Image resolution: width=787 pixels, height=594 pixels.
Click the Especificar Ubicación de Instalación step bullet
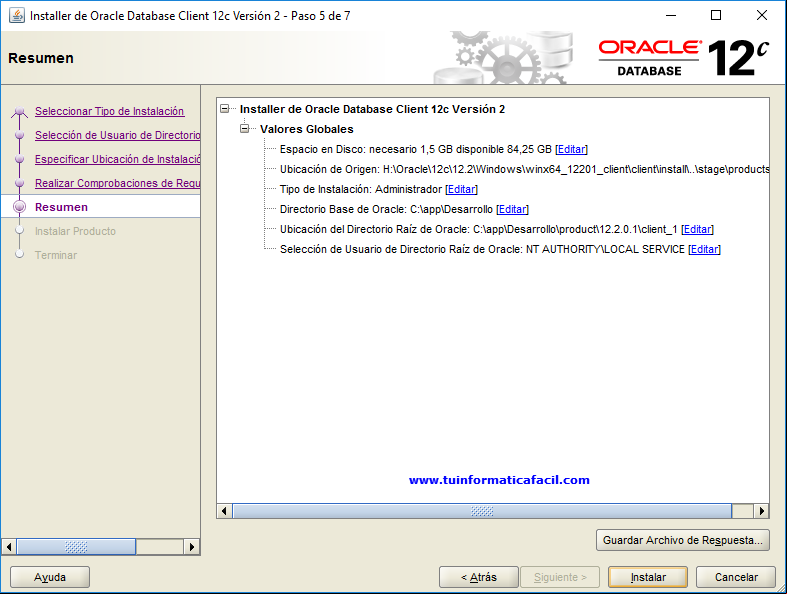click(20, 159)
